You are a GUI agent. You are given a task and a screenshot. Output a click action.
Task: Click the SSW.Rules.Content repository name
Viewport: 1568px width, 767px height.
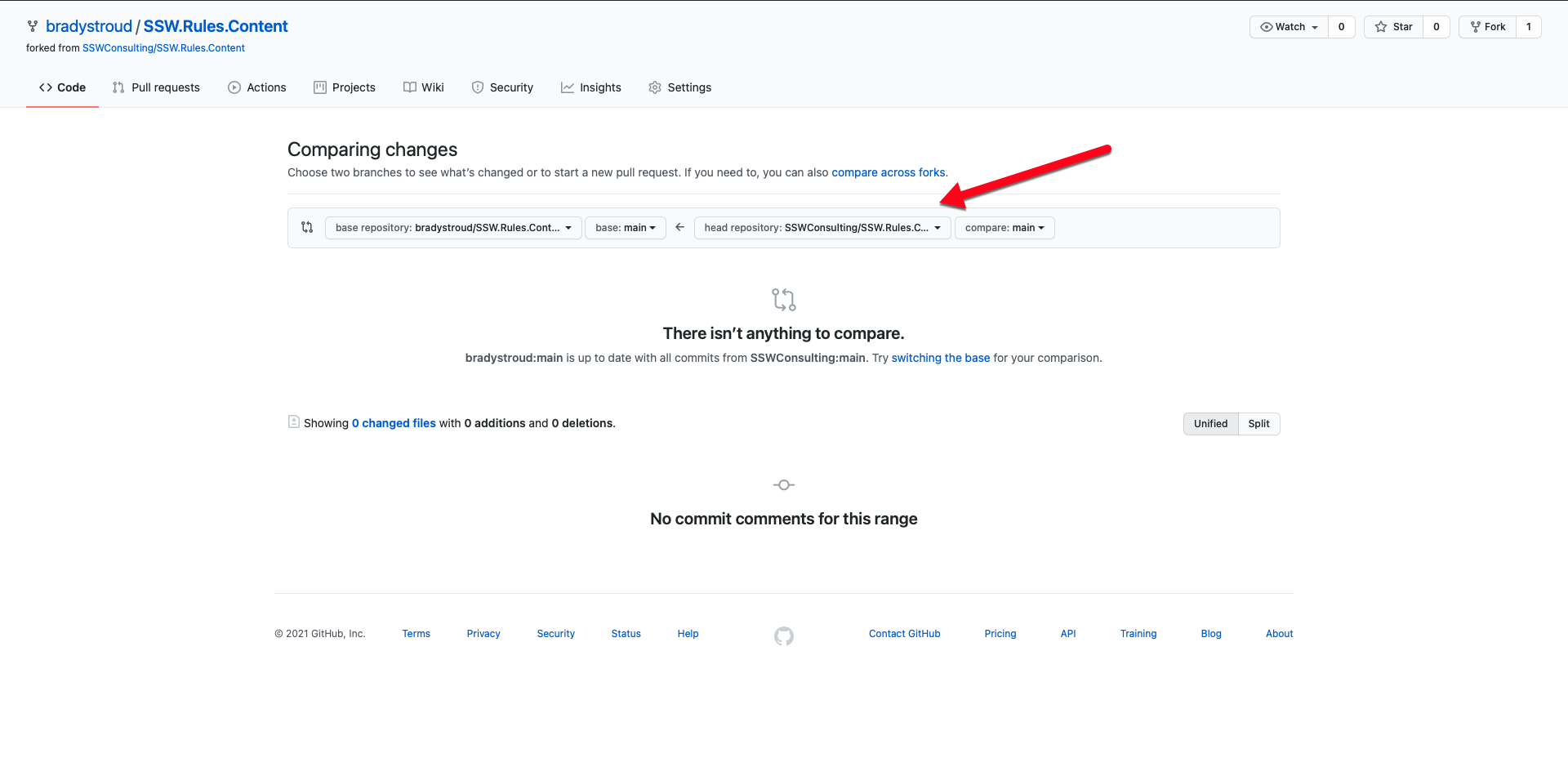tap(216, 26)
